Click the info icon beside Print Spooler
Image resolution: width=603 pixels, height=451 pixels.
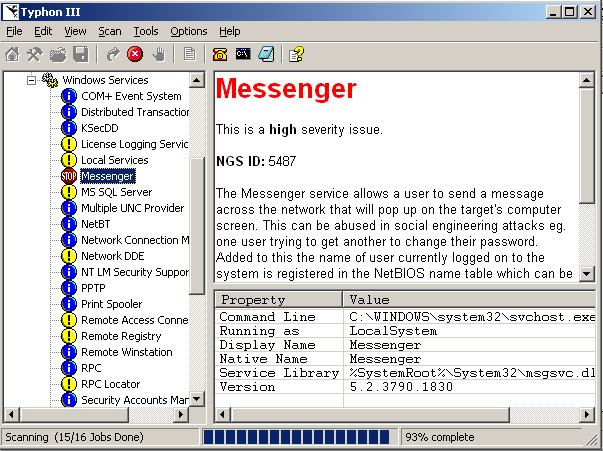pyautogui.click(x=69, y=304)
